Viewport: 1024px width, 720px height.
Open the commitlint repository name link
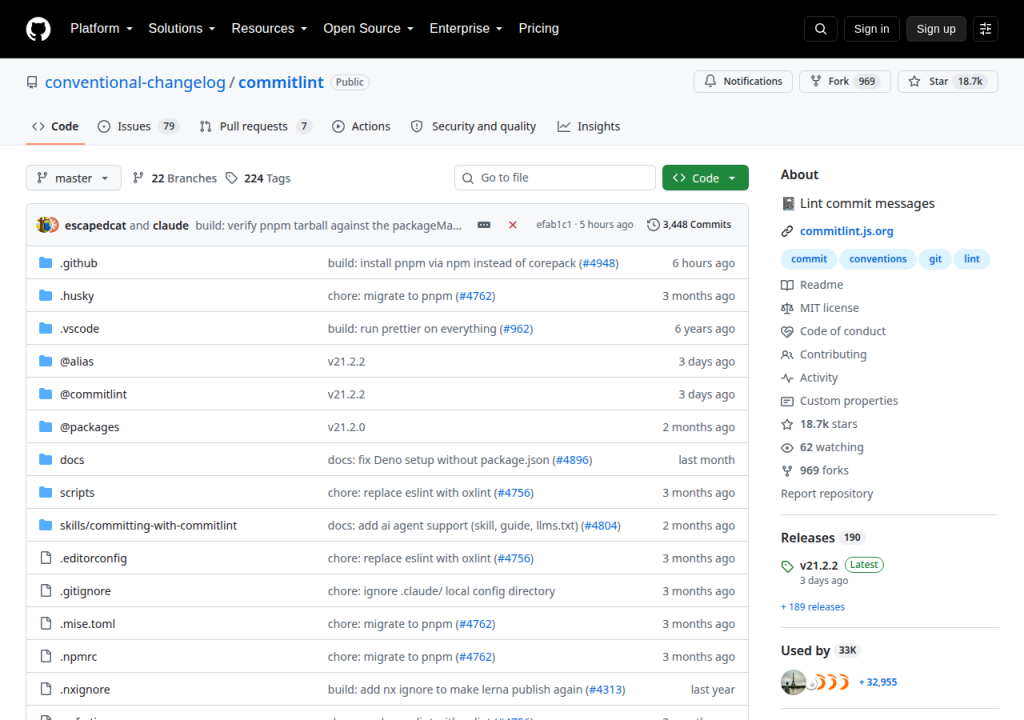pyautogui.click(x=281, y=82)
